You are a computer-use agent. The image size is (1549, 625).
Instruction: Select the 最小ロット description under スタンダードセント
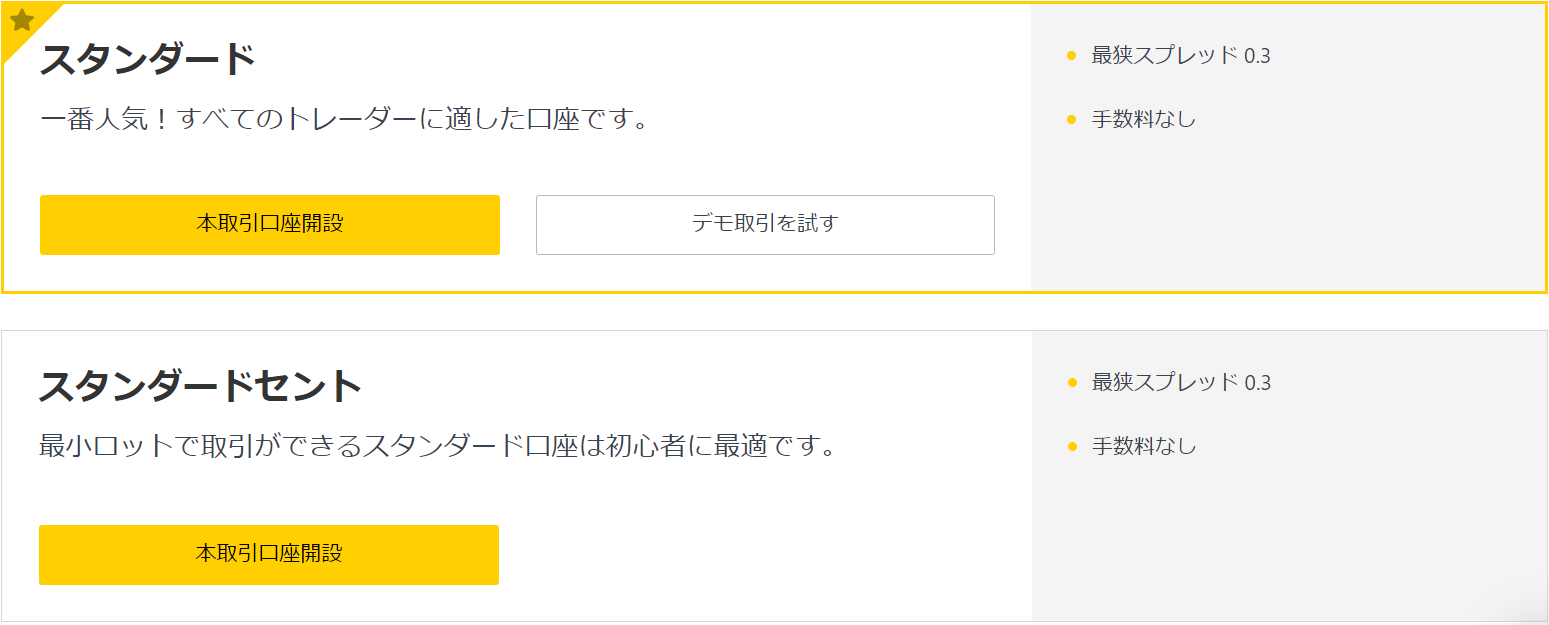[437, 446]
